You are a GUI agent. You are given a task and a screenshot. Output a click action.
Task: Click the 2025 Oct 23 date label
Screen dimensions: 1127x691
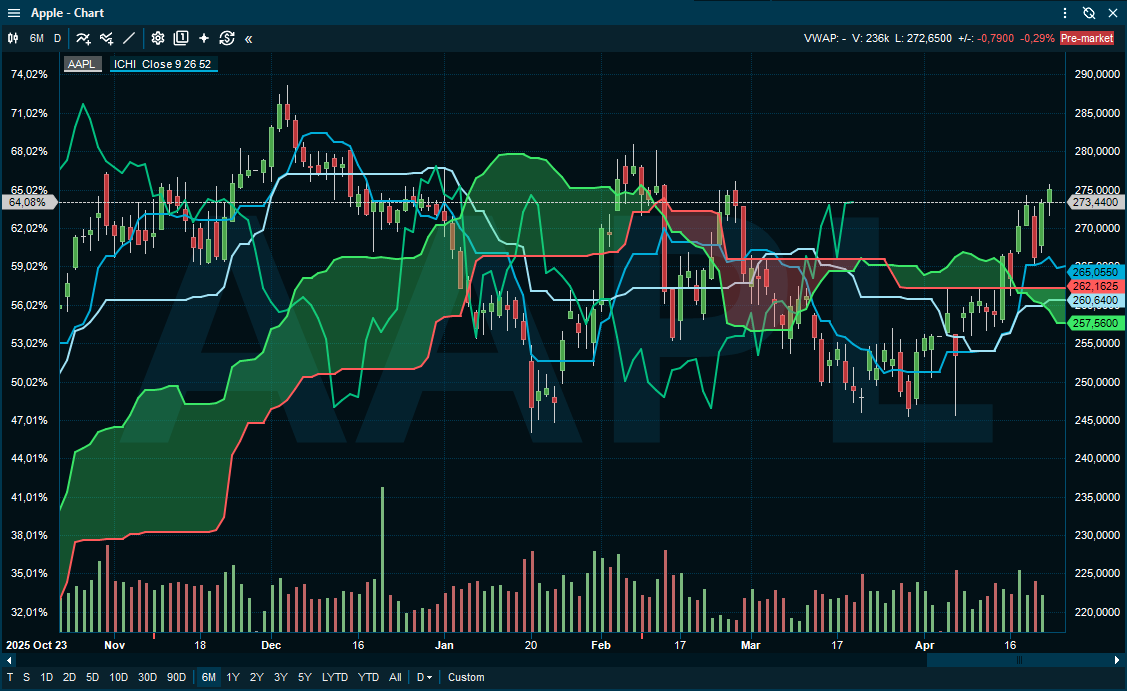[x=37, y=645]
